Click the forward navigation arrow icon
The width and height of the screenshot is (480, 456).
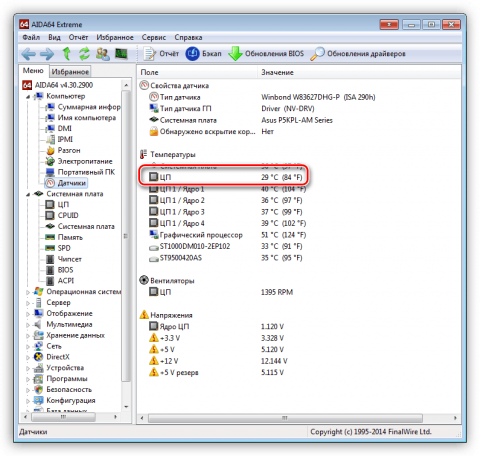47,54
